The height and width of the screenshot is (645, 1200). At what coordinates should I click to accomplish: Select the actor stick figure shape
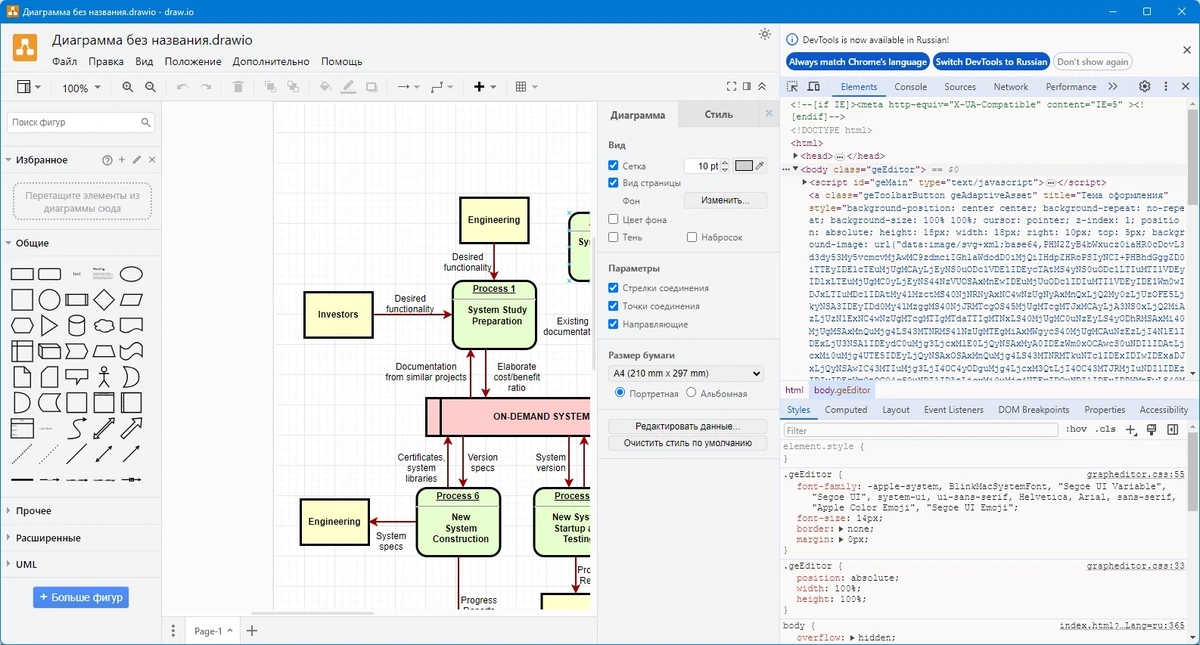[103, 377]
